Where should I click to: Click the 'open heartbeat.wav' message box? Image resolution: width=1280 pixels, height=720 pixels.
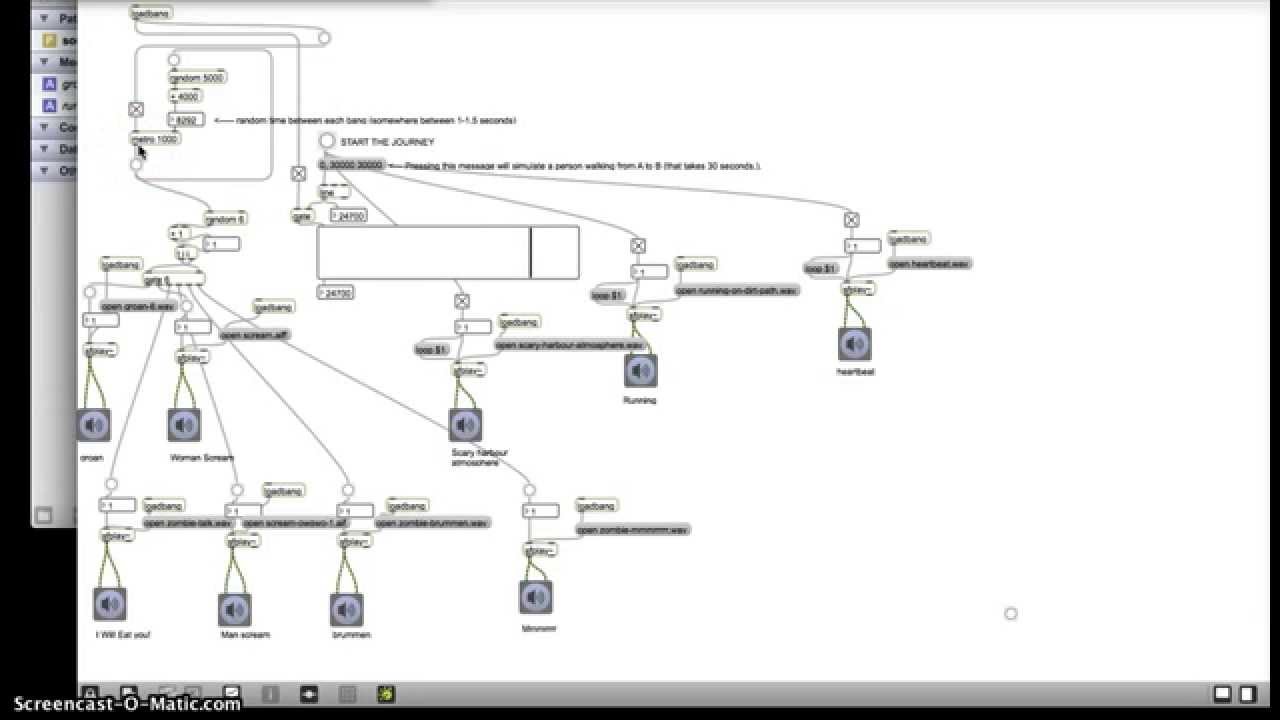point(930,264)
